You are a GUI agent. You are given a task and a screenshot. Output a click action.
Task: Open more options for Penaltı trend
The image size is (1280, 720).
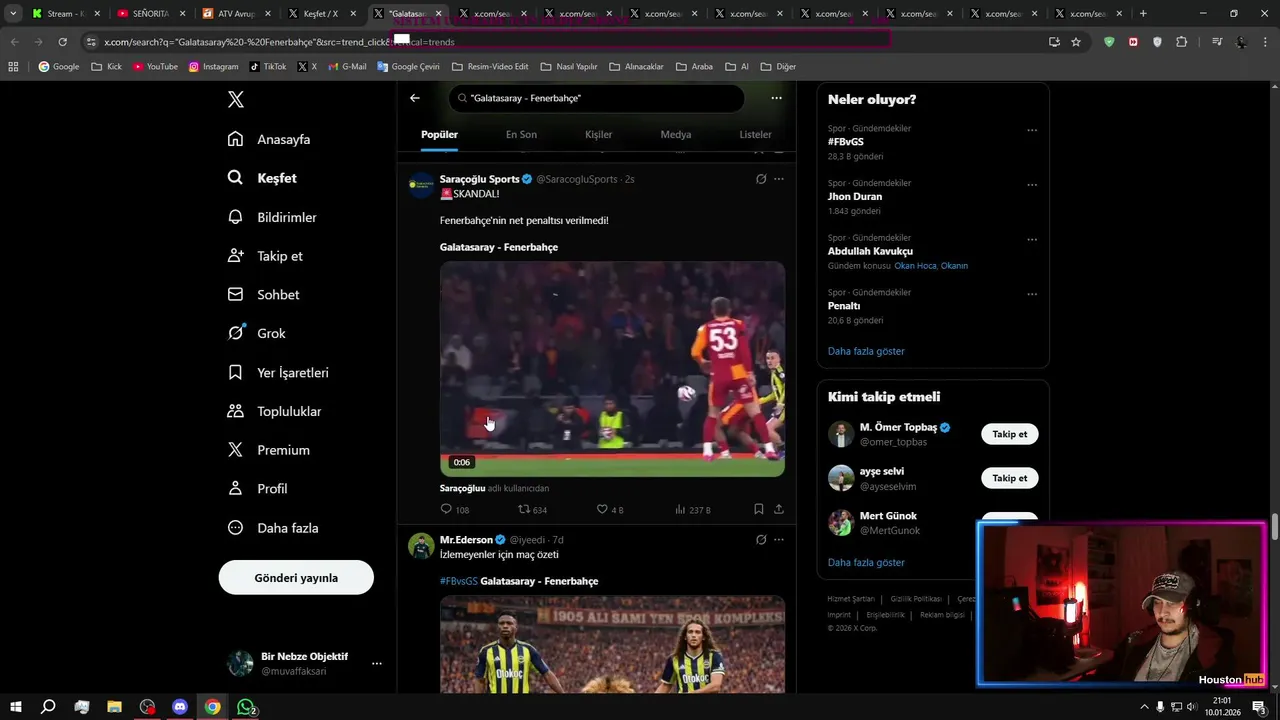(1032, 294)
